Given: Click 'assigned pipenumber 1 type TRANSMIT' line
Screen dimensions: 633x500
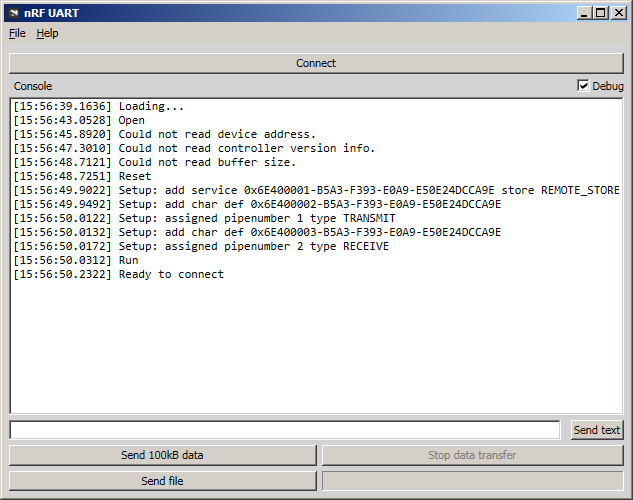Looking at the screenshot, I should pos(204,218).
